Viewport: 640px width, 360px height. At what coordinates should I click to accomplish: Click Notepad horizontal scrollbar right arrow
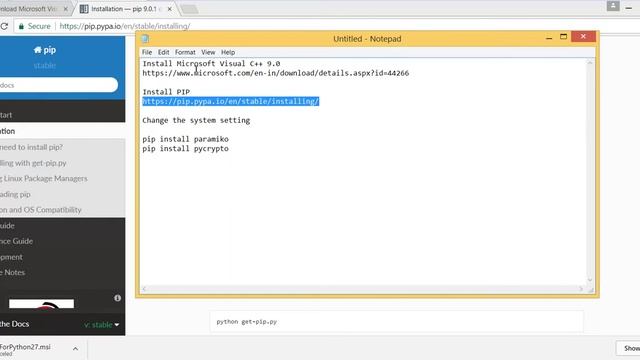click(581, 289)
